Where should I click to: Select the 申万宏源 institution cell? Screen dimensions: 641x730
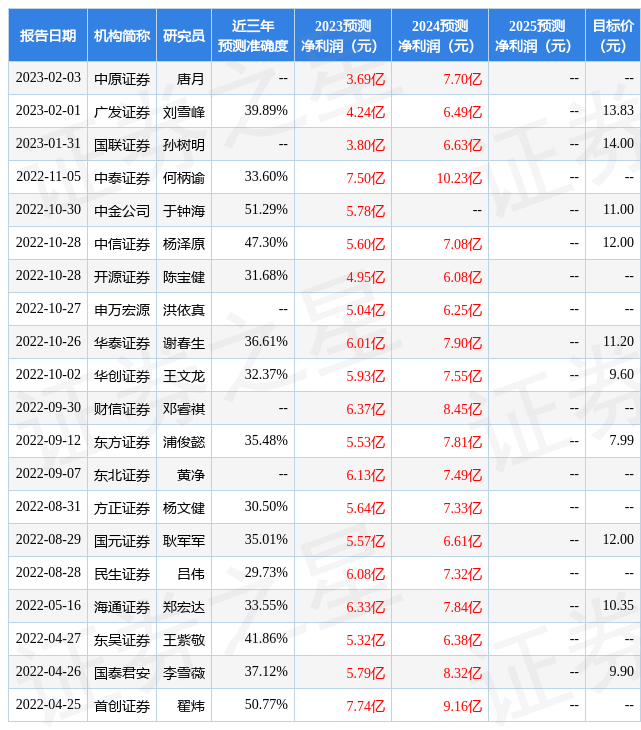pos(122,310)
